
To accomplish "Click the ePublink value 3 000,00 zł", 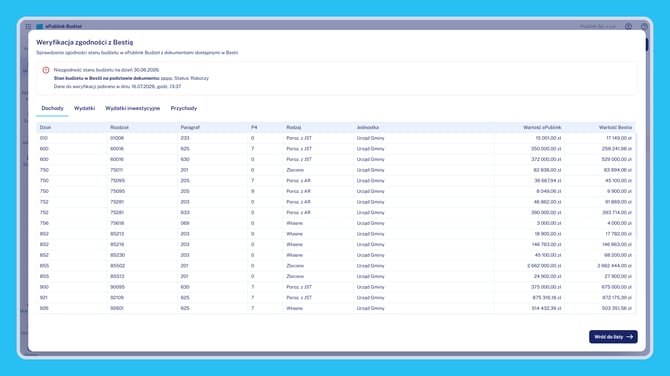I will tap(550, 223).
